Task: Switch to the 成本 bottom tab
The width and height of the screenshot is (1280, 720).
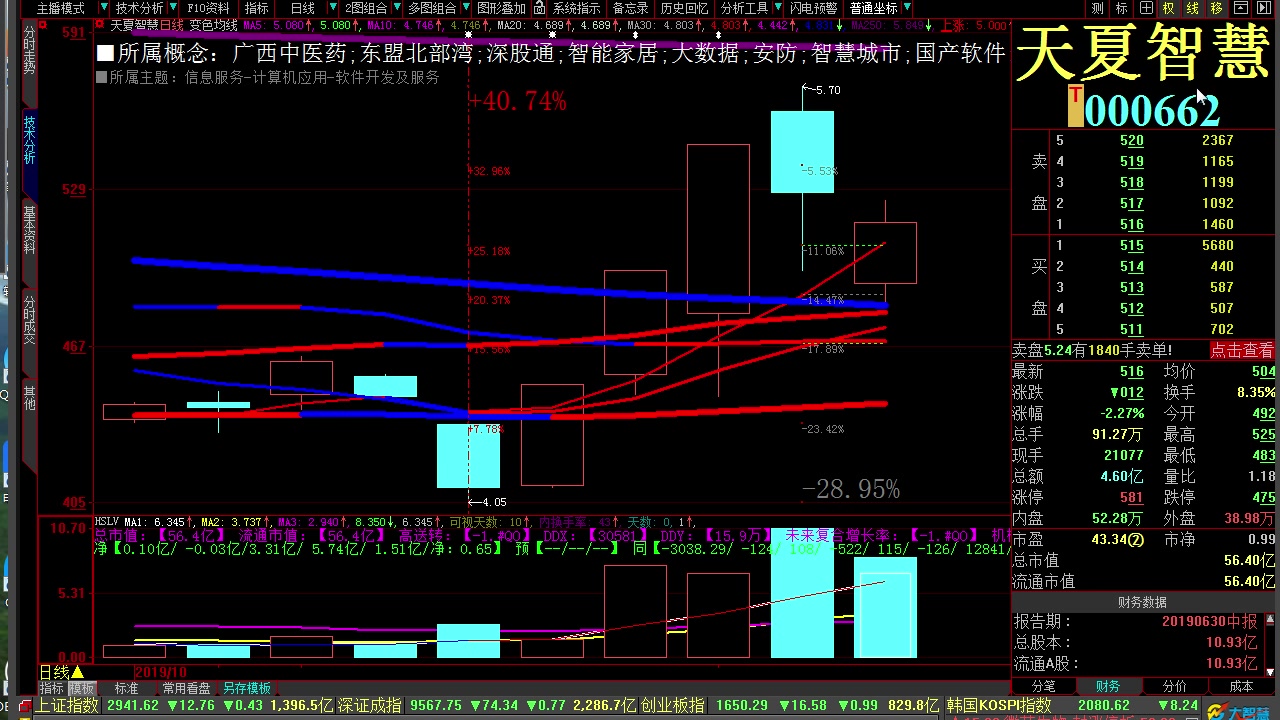Action: tap(1241, 686)
